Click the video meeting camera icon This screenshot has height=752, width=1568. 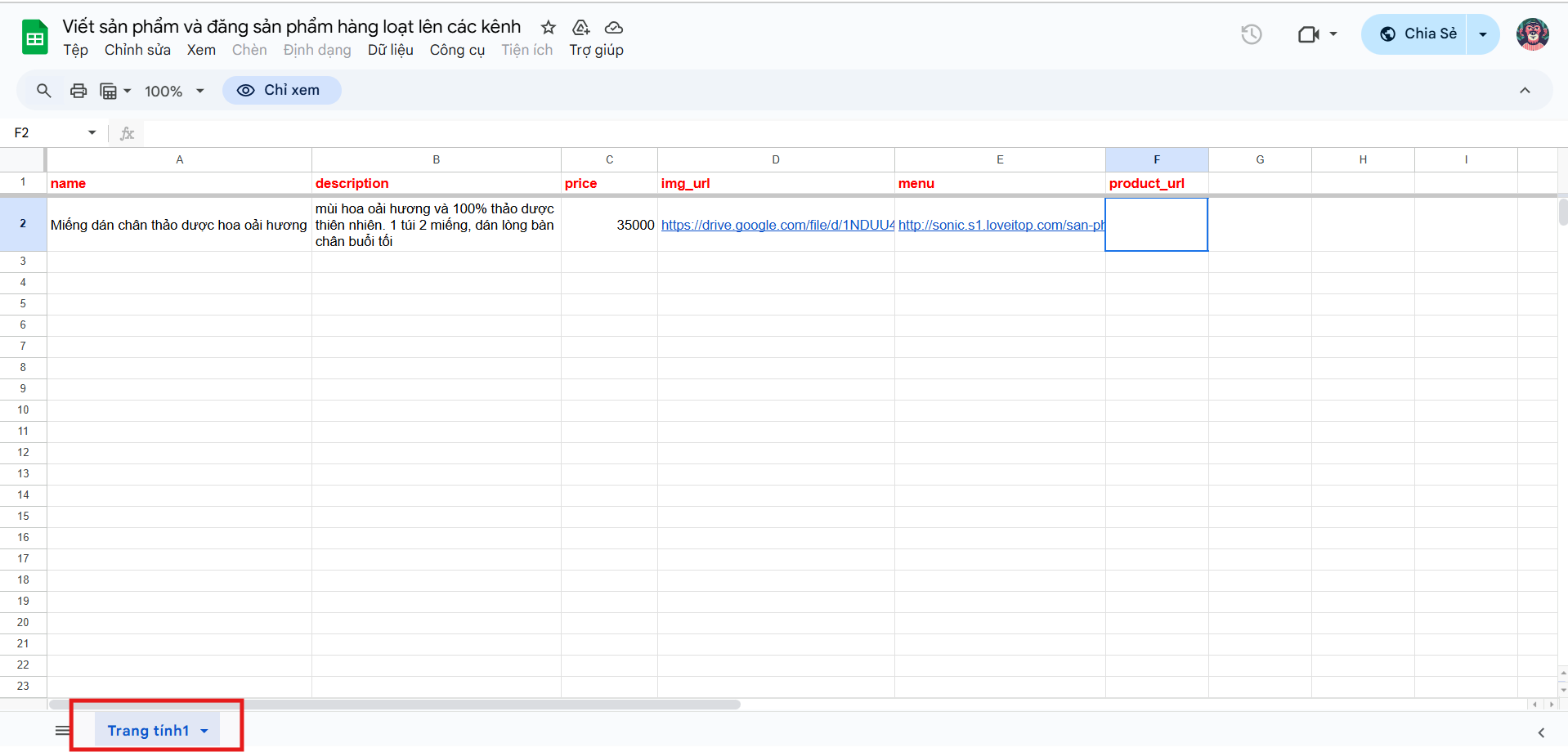pyautogui.click(x=1308, y=34)
